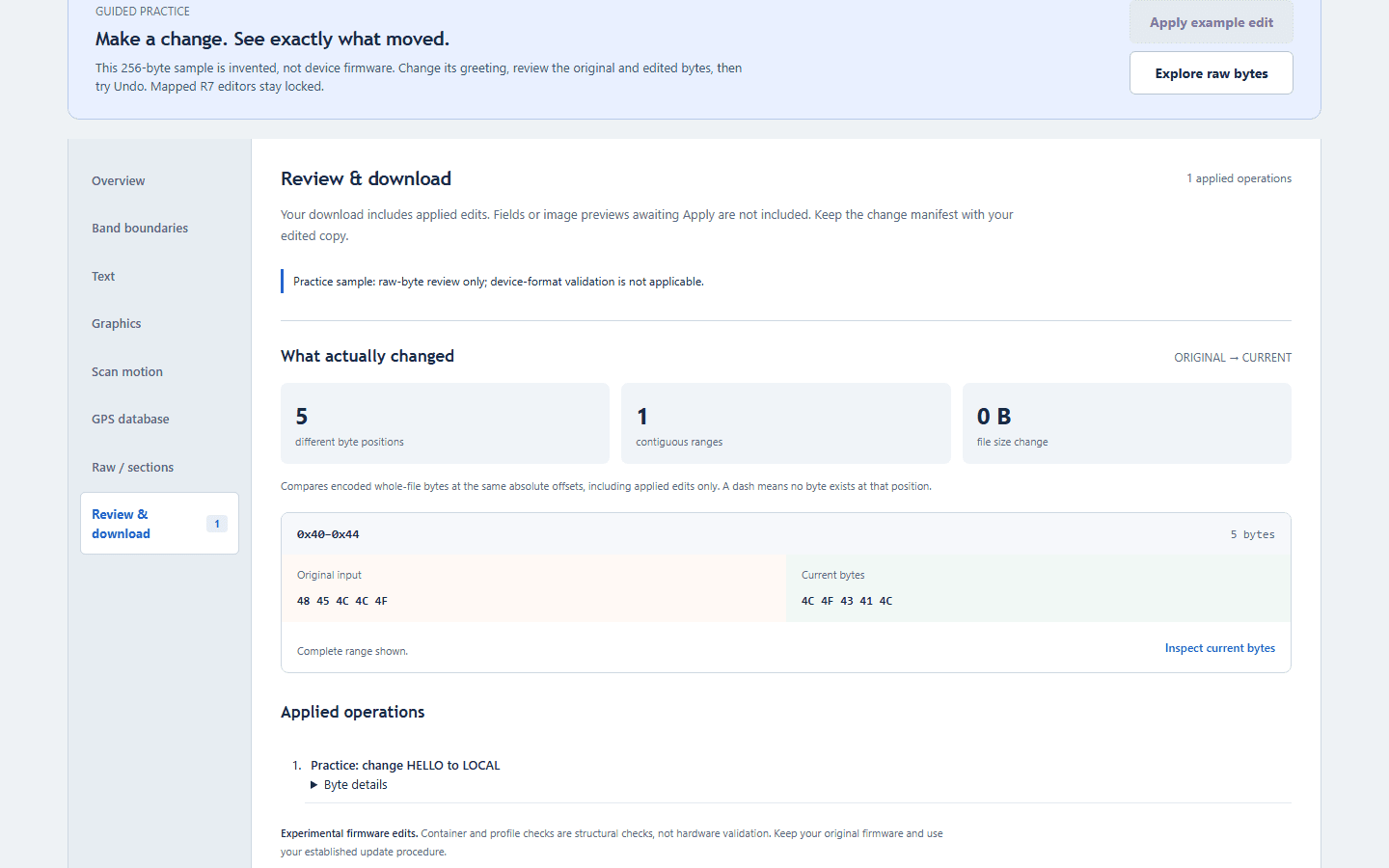Screen dimensions: 1389x868
Task: Switch to Scan motion section
Action: pos(159,371)
